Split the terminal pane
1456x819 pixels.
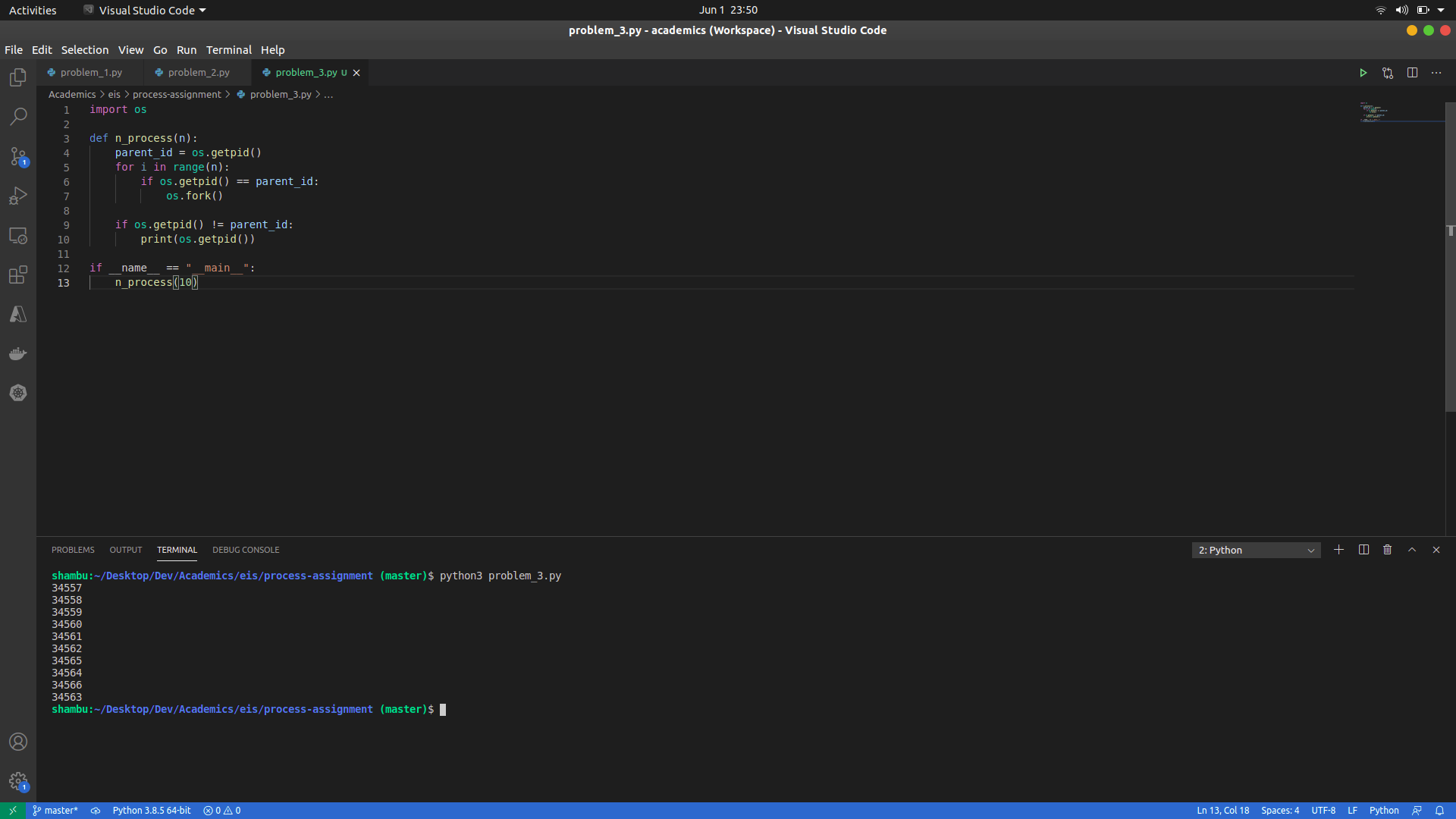1363,550
